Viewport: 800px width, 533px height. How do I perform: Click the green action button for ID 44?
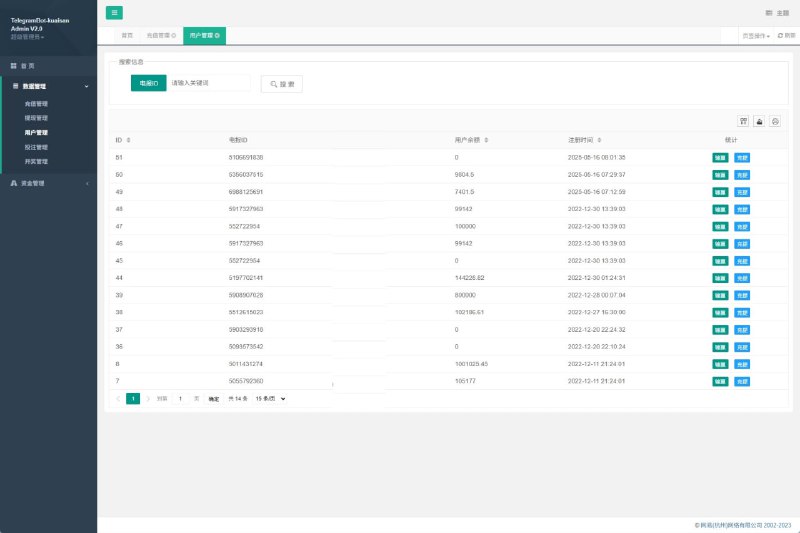point(720,278)
